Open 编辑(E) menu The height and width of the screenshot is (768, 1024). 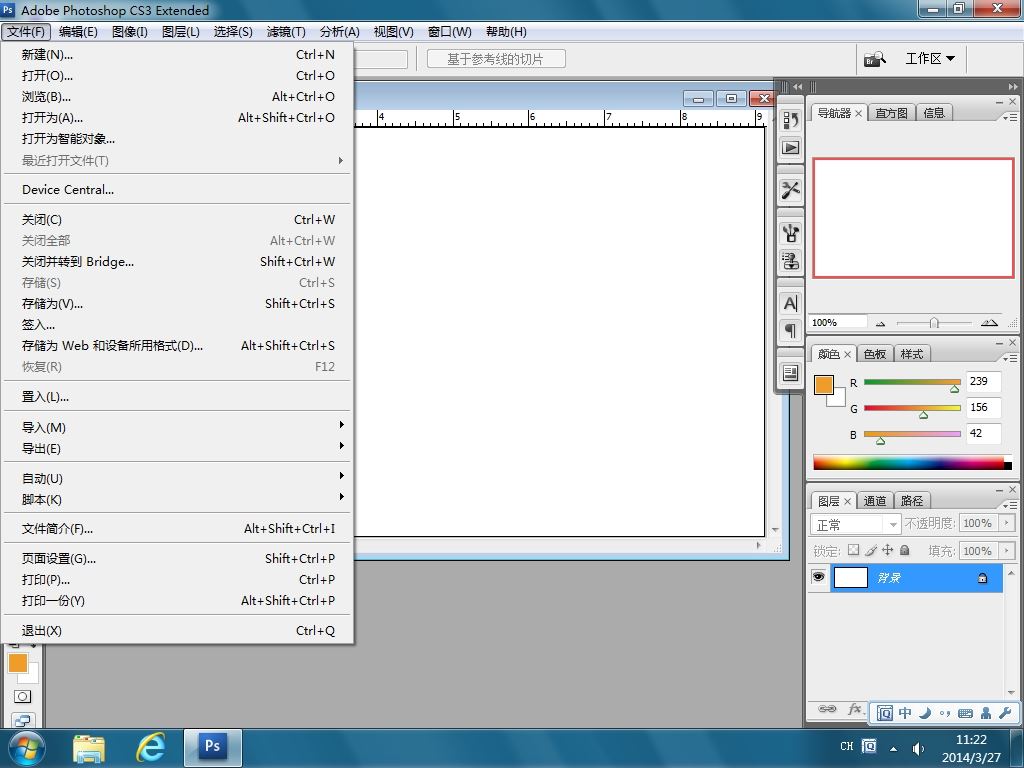pyautogui.click(x=78, y=31)
